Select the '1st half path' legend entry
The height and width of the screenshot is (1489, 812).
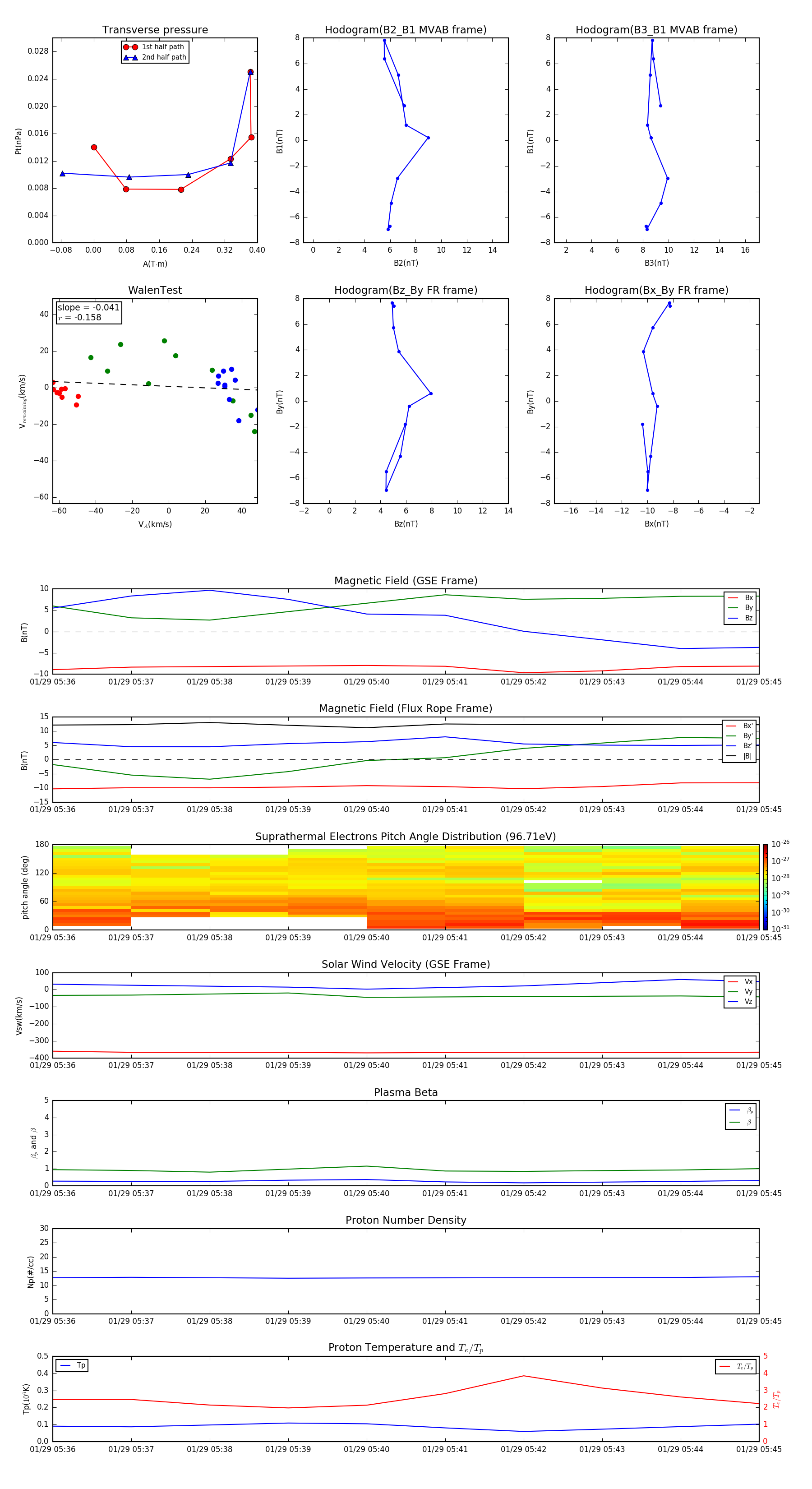coord(154,47)
